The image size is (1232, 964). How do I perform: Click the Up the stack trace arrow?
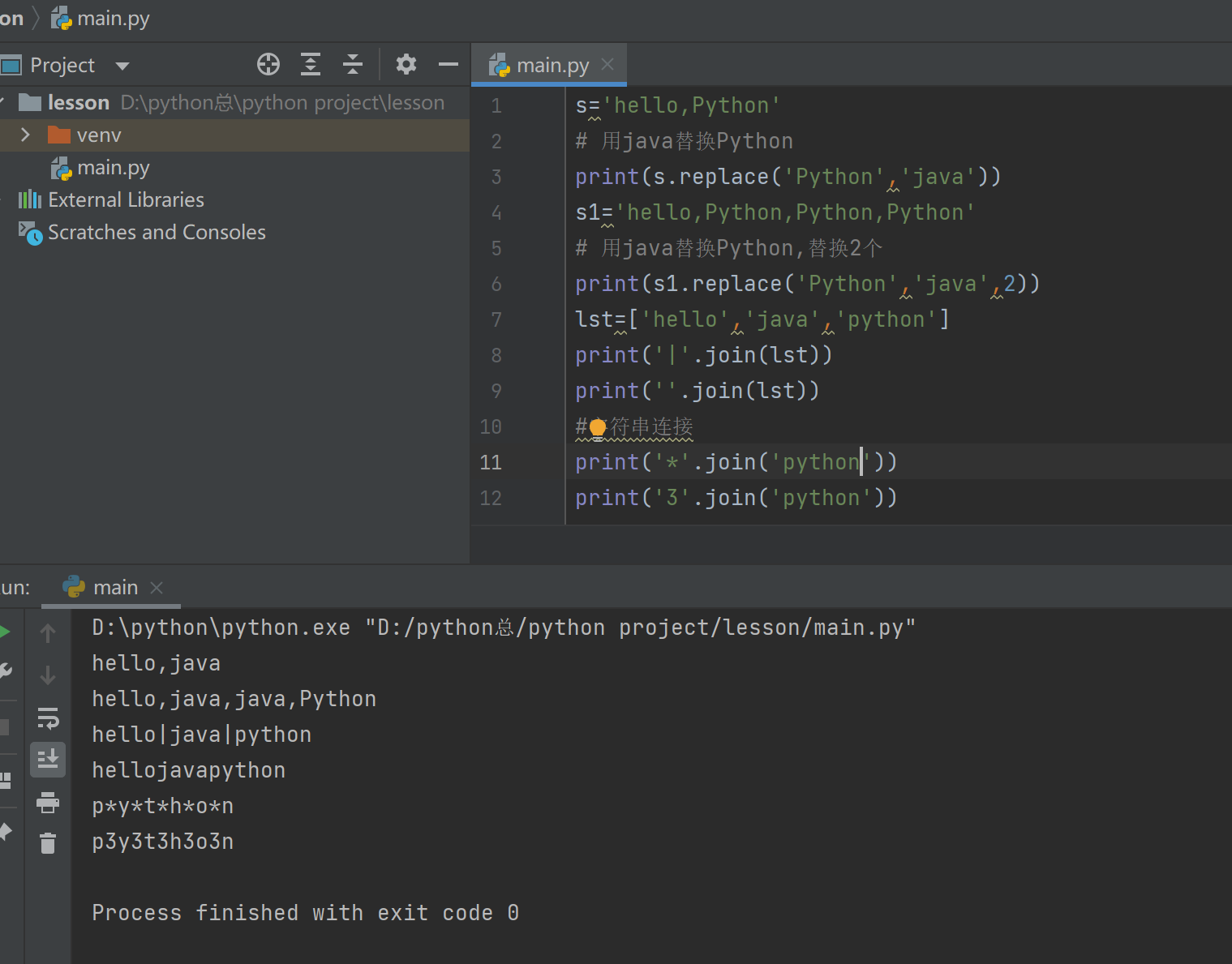click(x=48, y=632)
